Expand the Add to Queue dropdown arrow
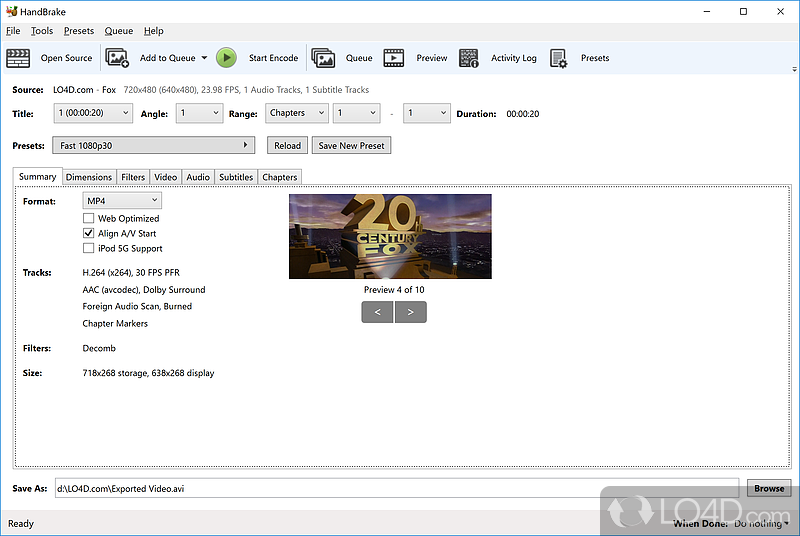Image resolution: width=800 pixels, height=536 pixels. pyautogui.click(x=204, y=58)
